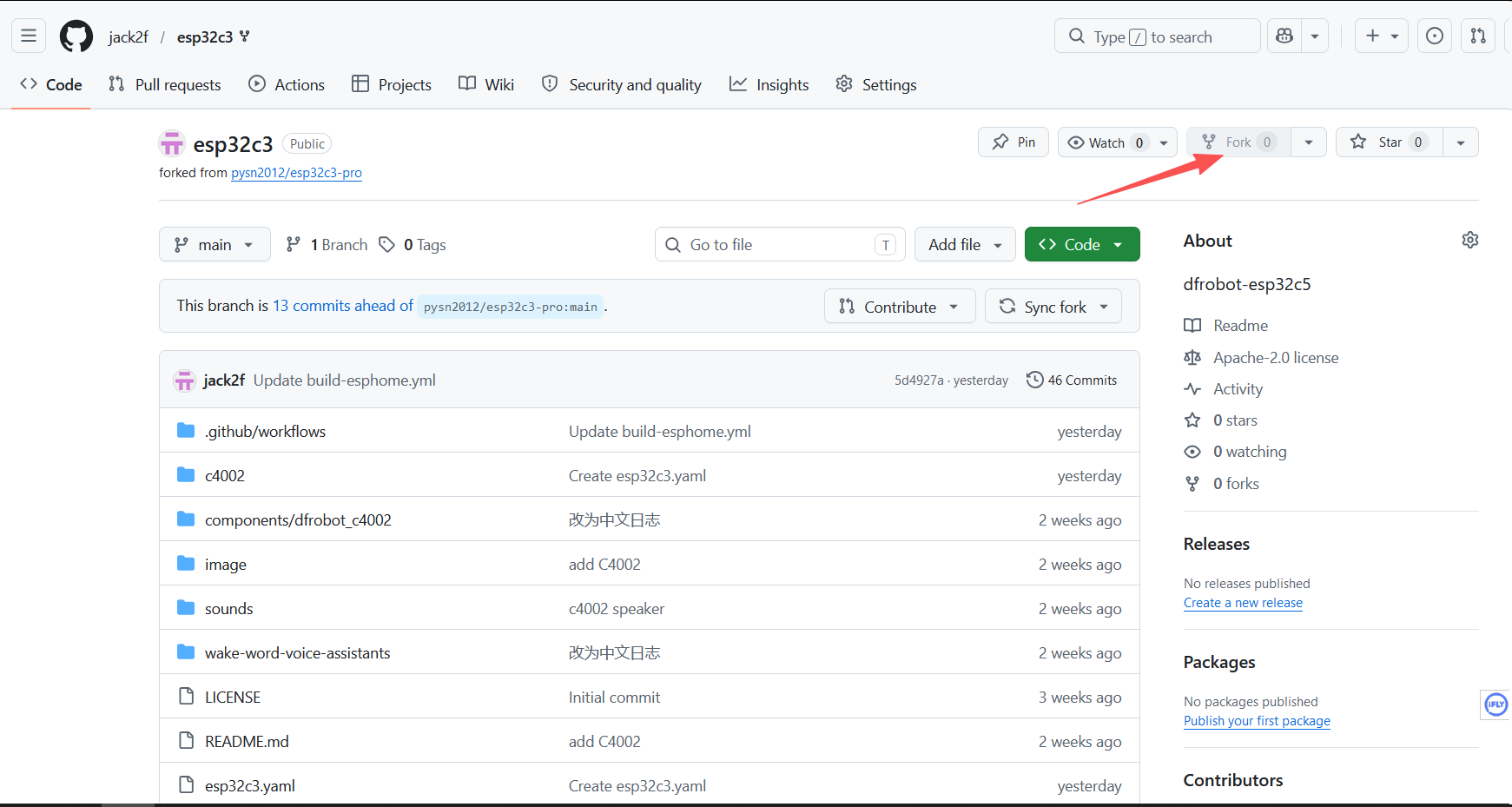This screenshot has height=807, width=1512.
Task: View the 1 Branch list
Action: coord(327,245)
